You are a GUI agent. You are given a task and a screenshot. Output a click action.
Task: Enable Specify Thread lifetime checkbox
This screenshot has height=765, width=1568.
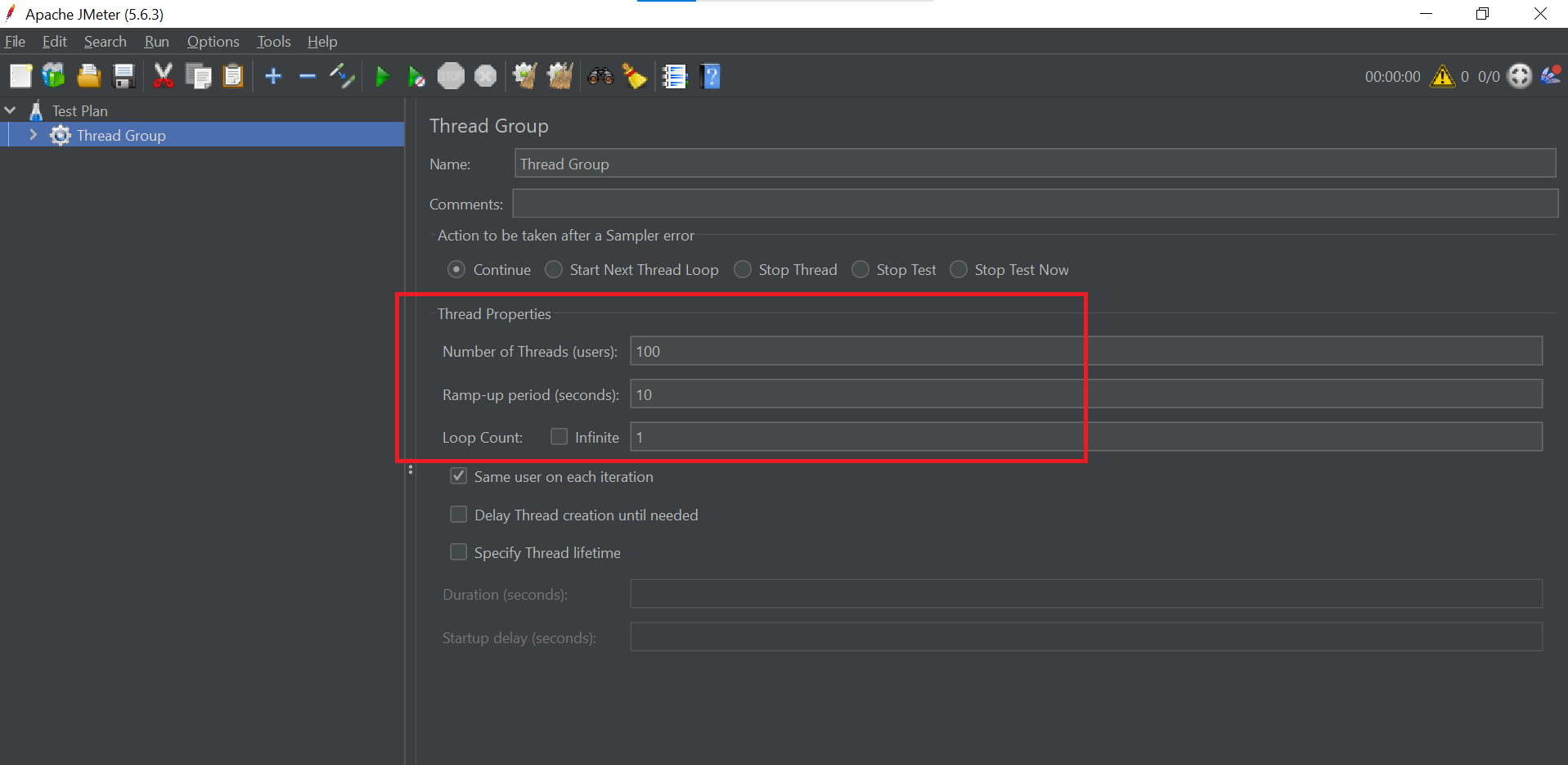(x=459, y=552)
